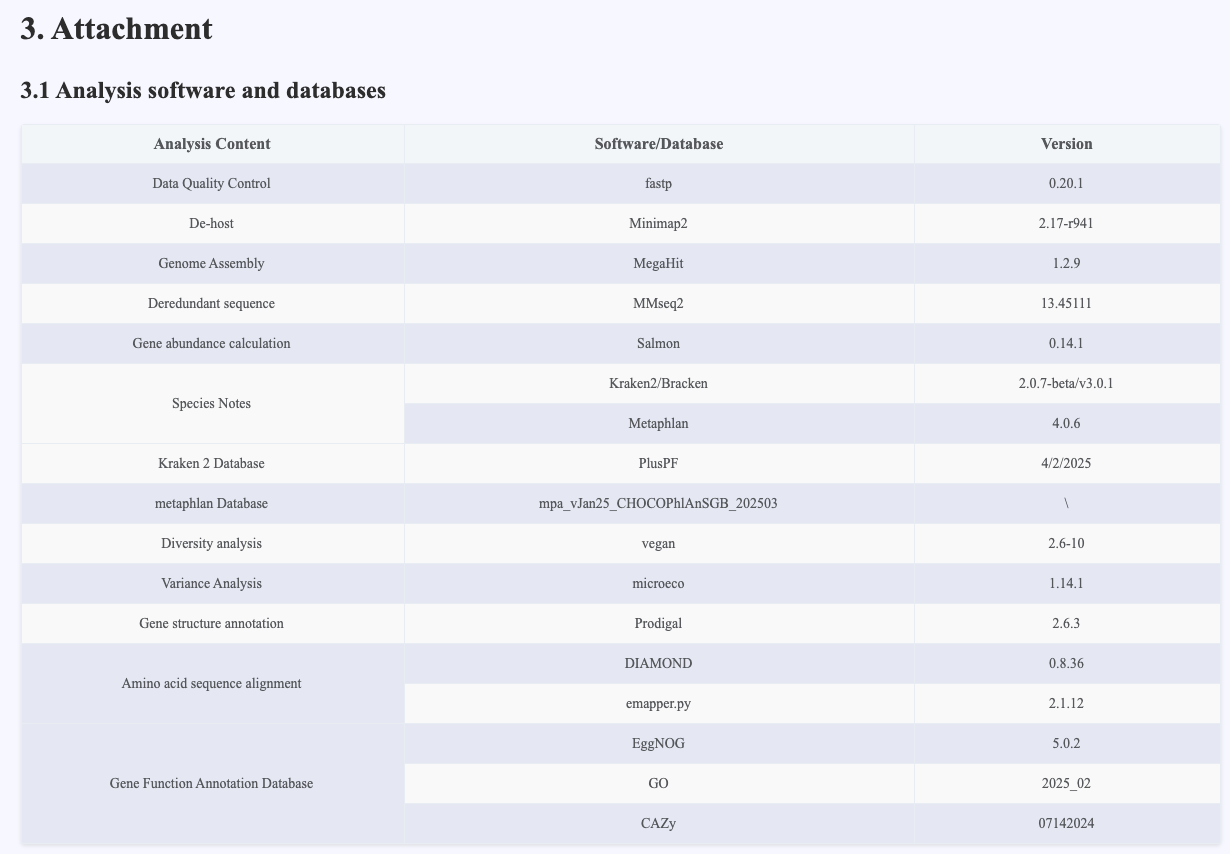
Task: Click the microeco table cell
Action: 658,584
